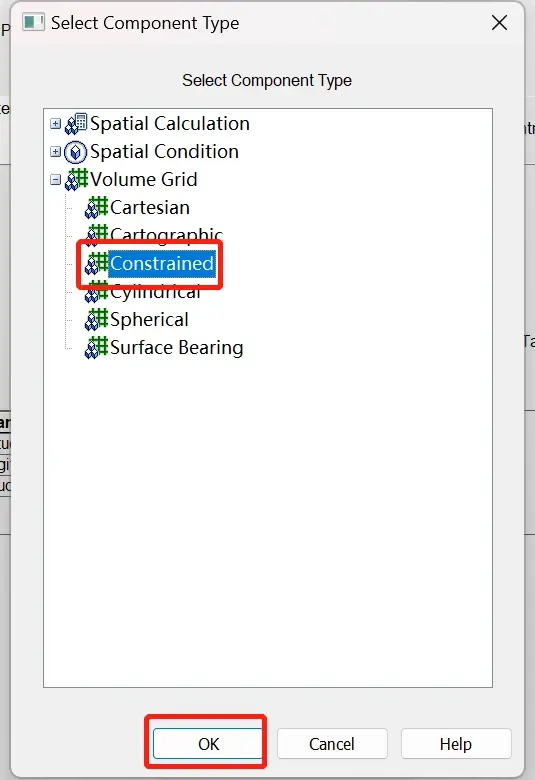Click the Cartesian grid icon
Screen dimensions: 535x780
[96, 207]
